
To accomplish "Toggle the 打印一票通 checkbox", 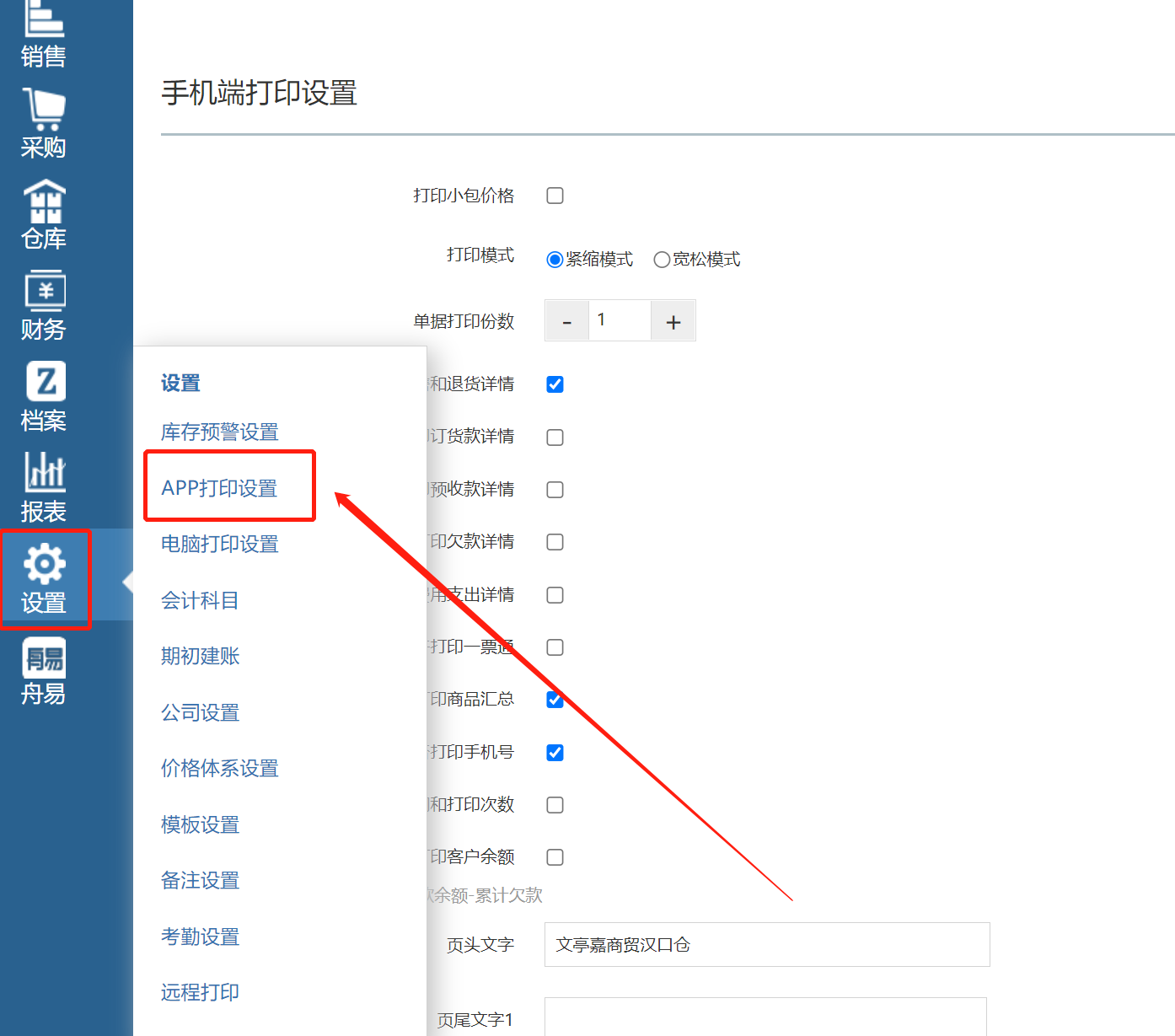I will pos(555,647).
